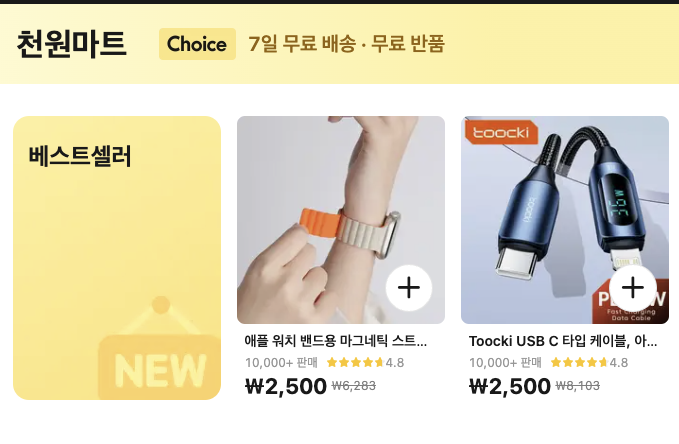Add Apple Watch band to cart with plus icon
Viewport: 679px width, 444px height.
(409, 288)
